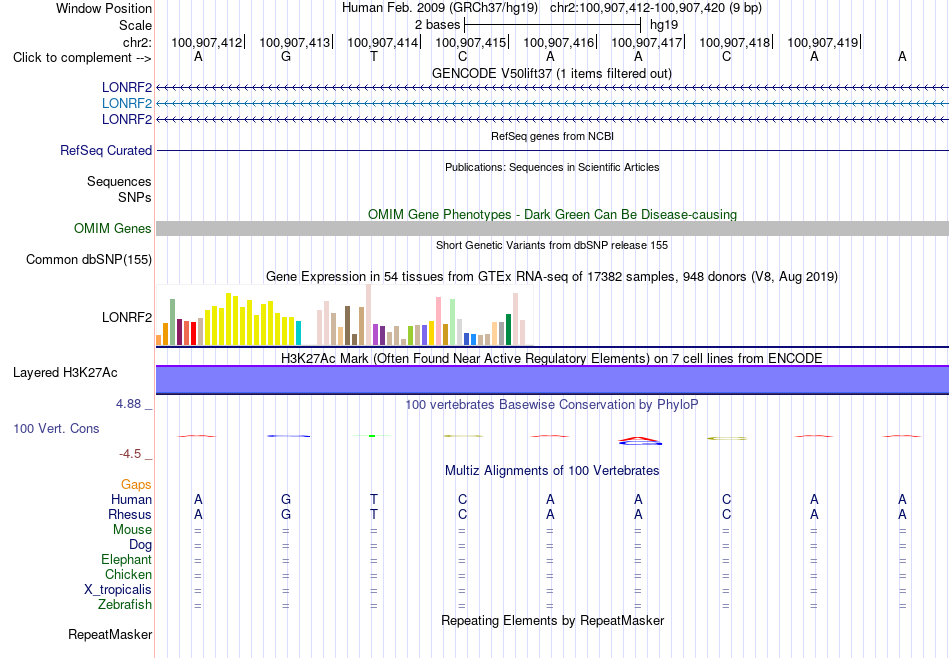This screenshot has width=950, height=658.
Task: Click position label 100,907,412
Action: (206, 42)
